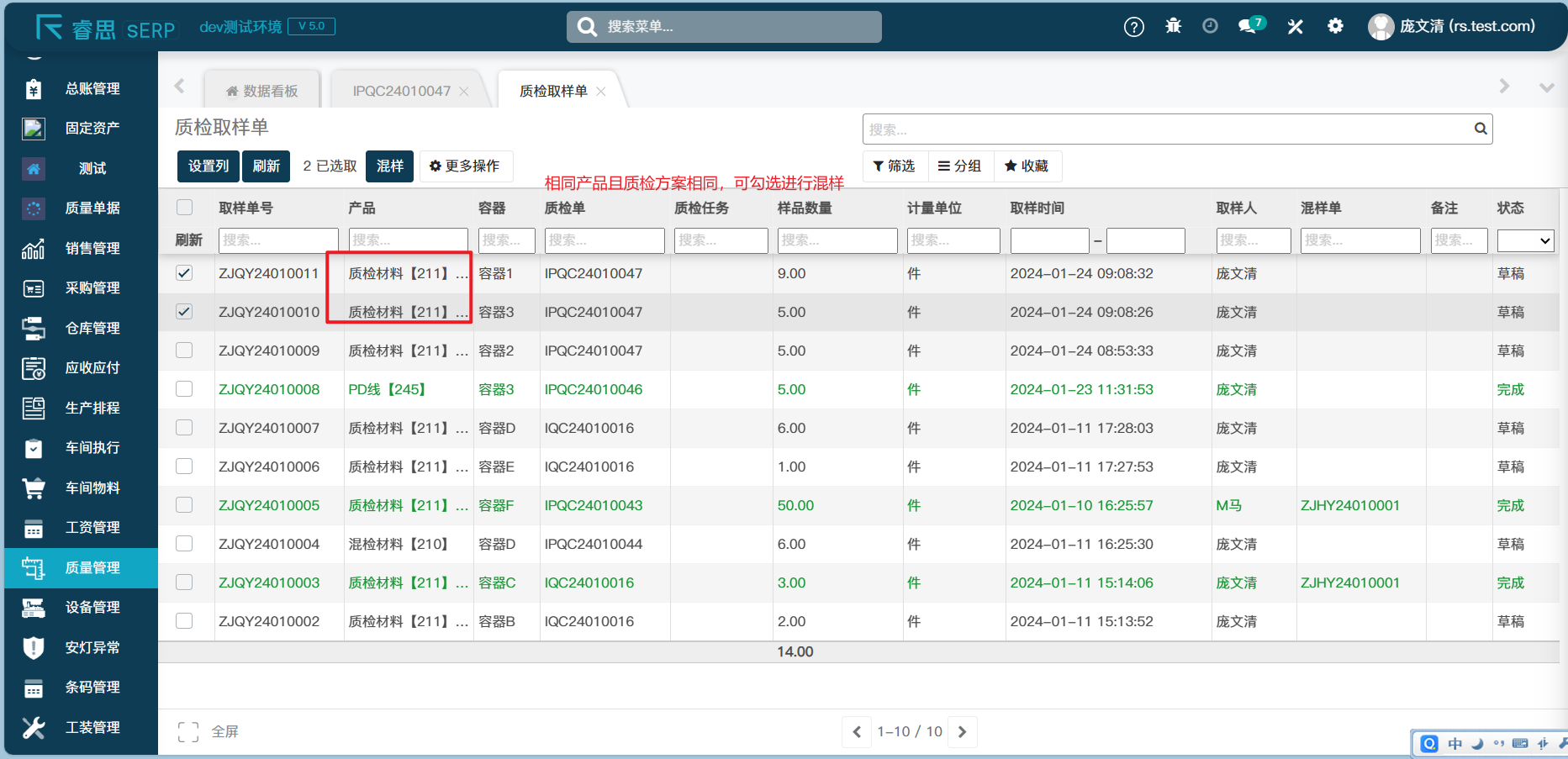Click the 设置列 button

[x=208, y=166]
